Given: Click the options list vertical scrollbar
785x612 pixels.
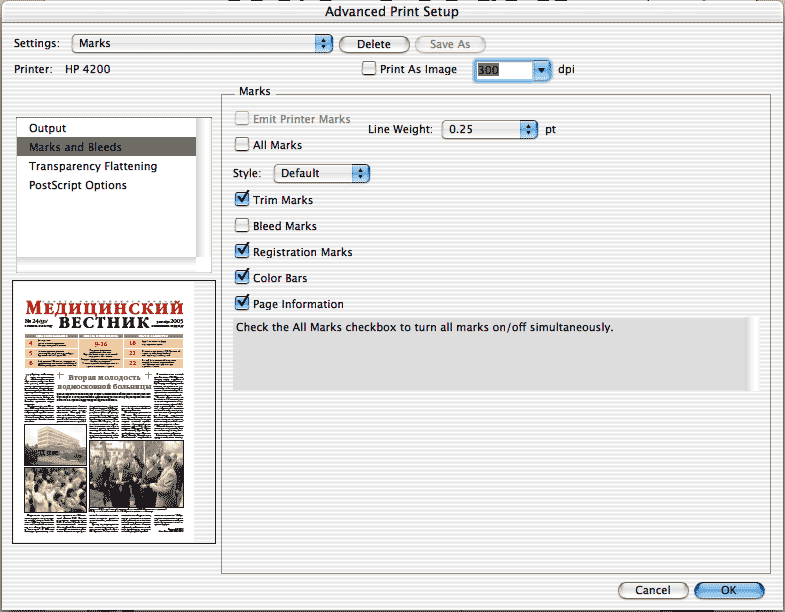Looking at the screenshot, I should 204,188.
